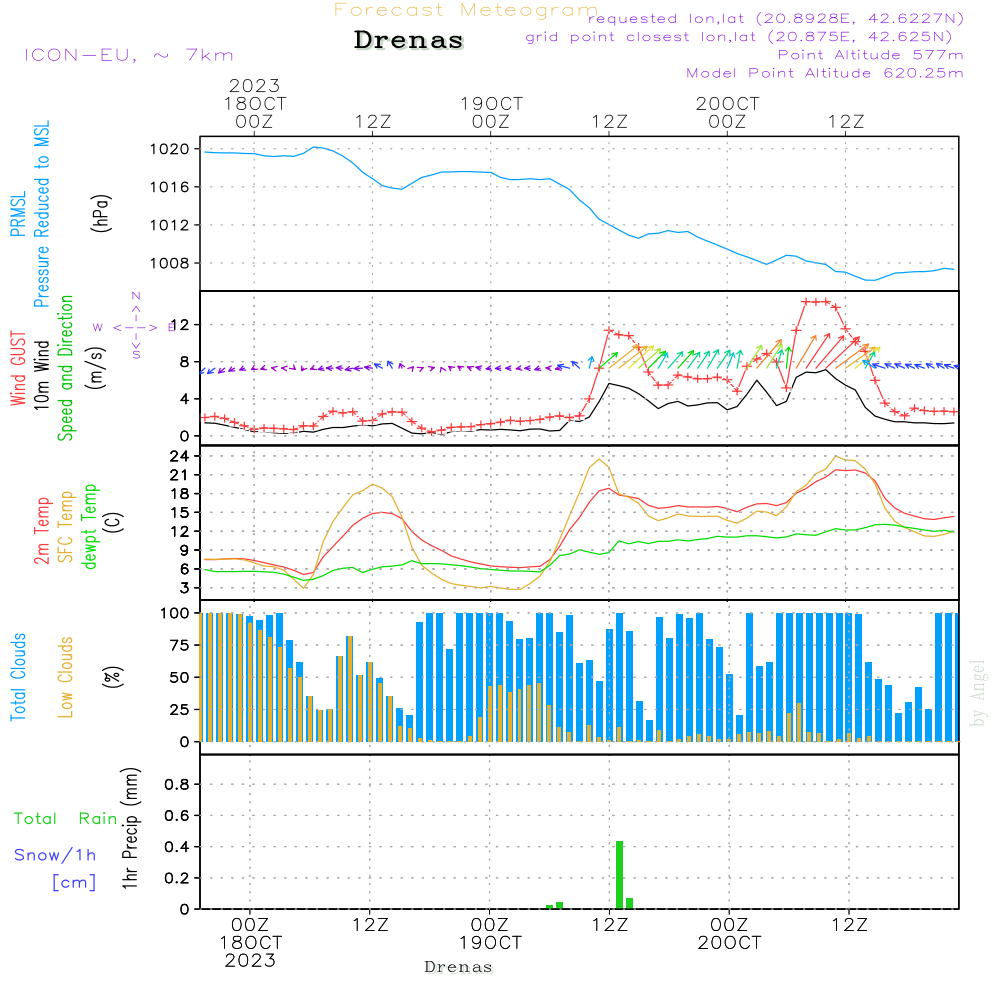Click the 'ICON-EU, ~ 7km' model label
Screen dimensions: 1000x1000
click(x=129, y=55)
